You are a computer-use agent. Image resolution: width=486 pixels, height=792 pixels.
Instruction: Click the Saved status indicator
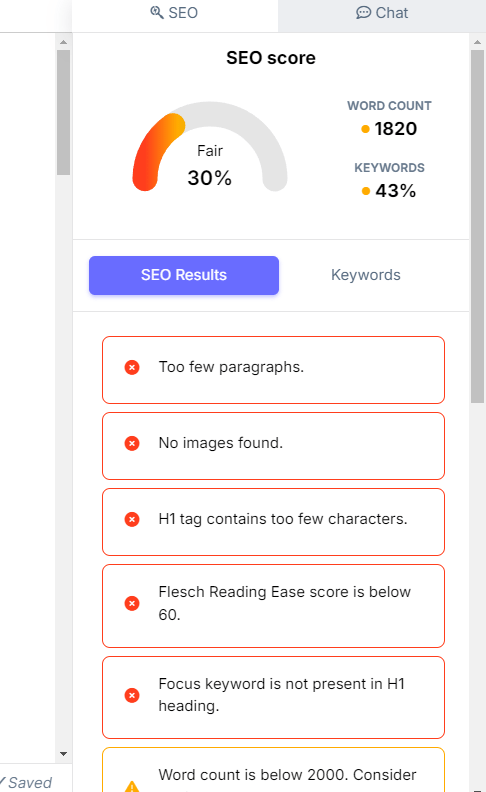point(26,782)
